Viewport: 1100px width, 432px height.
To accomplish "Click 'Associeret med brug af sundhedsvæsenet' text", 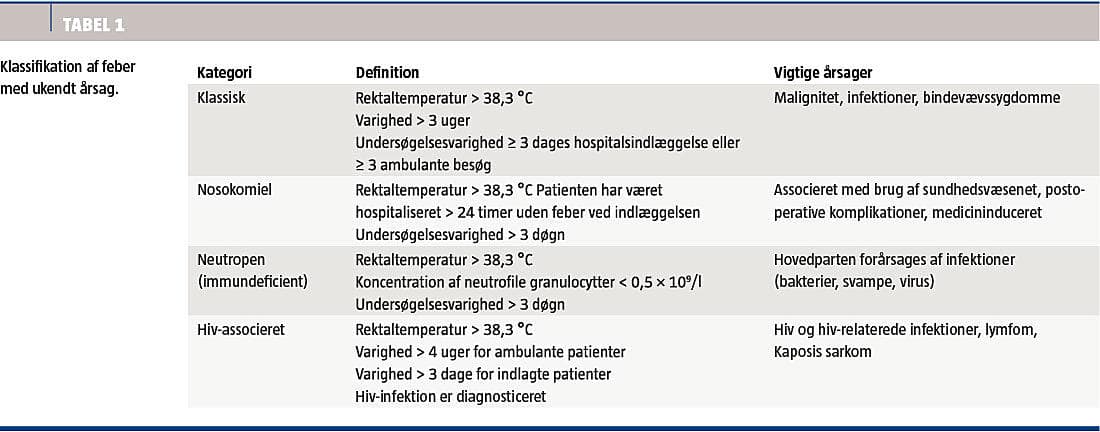I will (899, 190).
